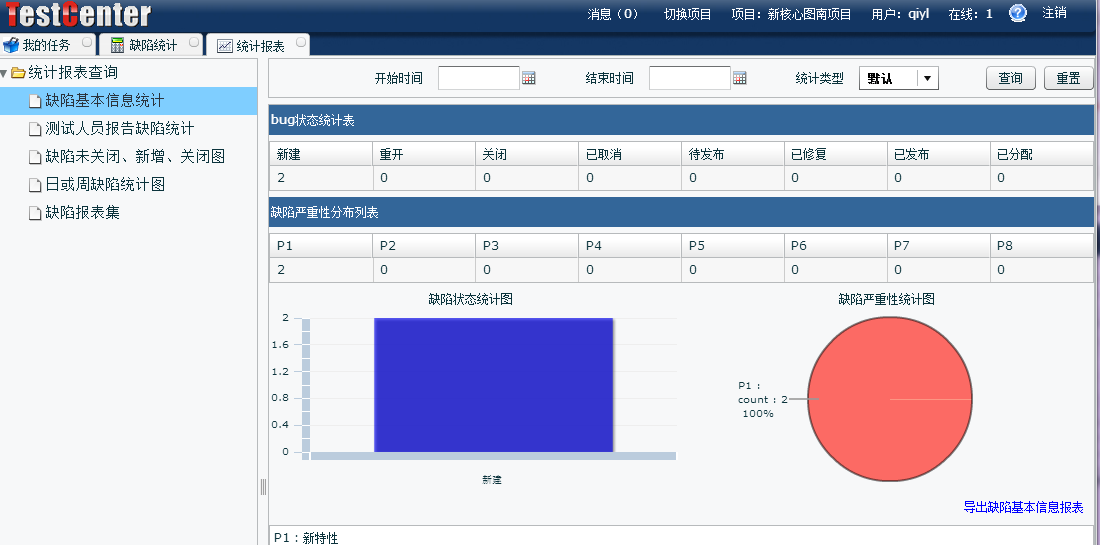Close the 统计报表 tab with its round button

pos(299,43)
